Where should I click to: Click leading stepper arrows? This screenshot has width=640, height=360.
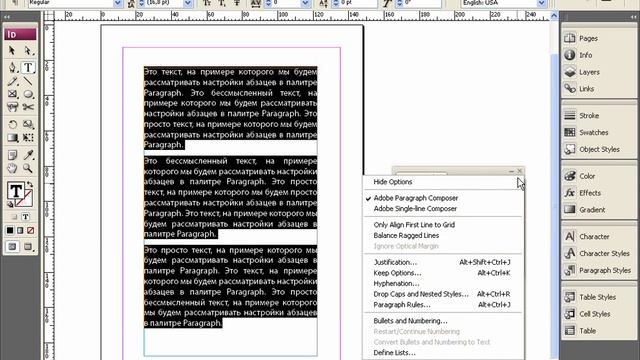(142, 3)
